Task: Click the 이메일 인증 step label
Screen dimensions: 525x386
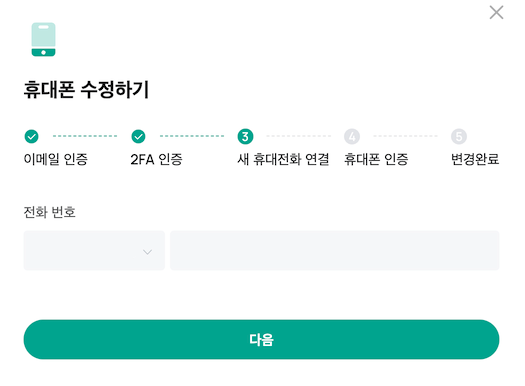Action: pyautogui.click(x=56, y=159)
